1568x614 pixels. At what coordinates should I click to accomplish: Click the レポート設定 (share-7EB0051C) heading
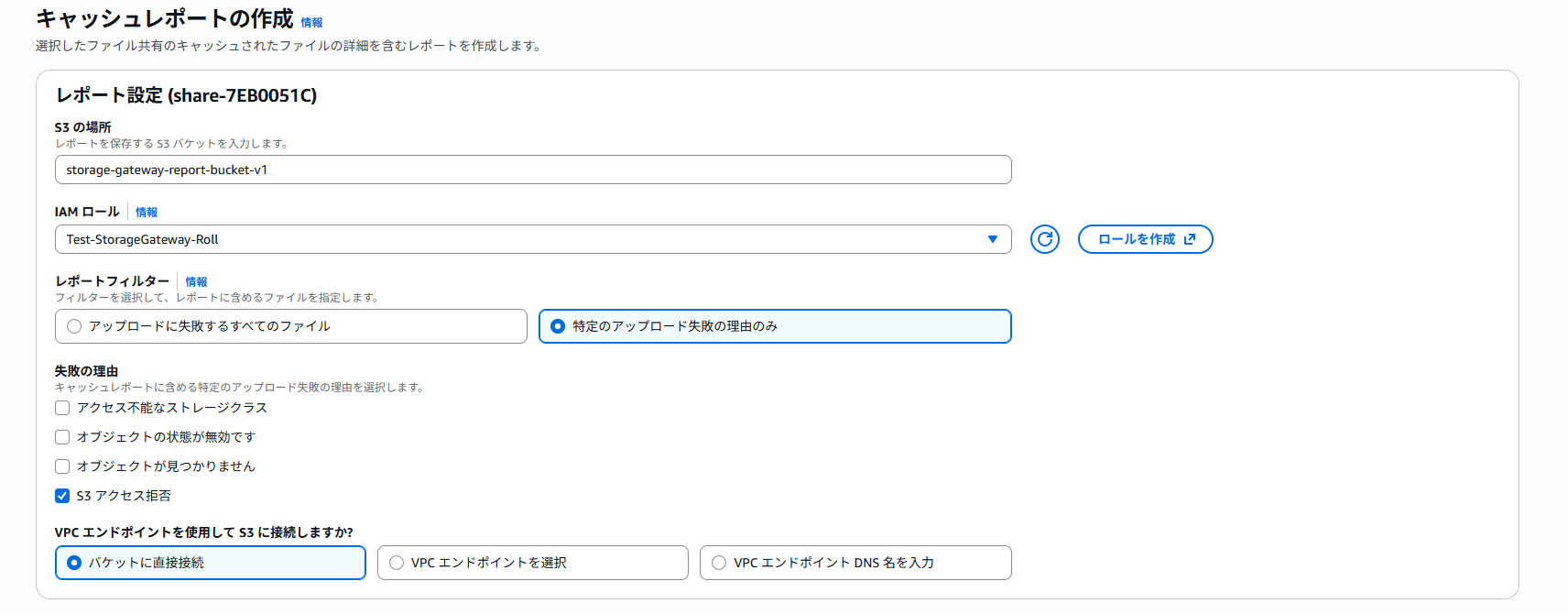point(186,95)
